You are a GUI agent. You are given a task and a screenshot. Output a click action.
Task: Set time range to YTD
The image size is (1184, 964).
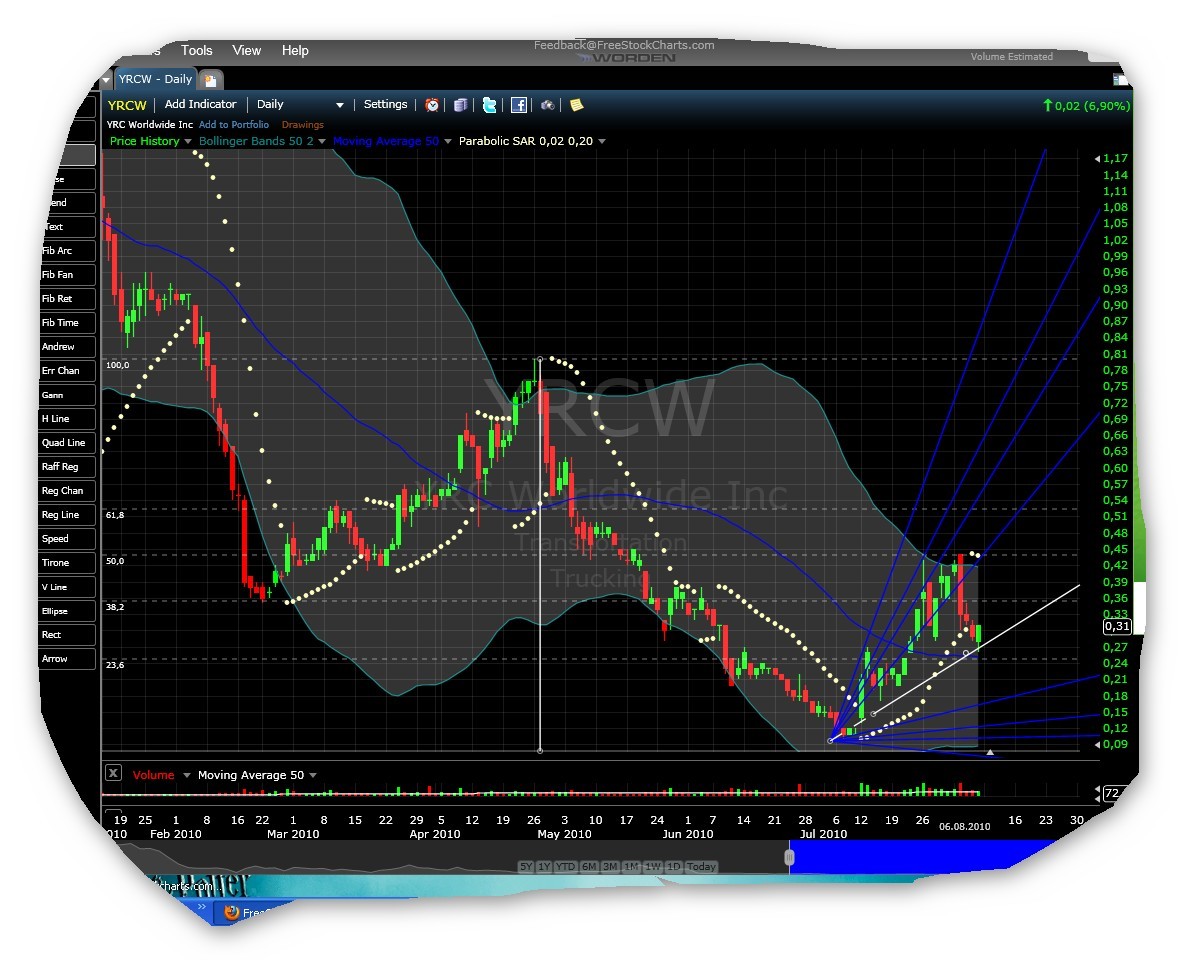(566, 867)
